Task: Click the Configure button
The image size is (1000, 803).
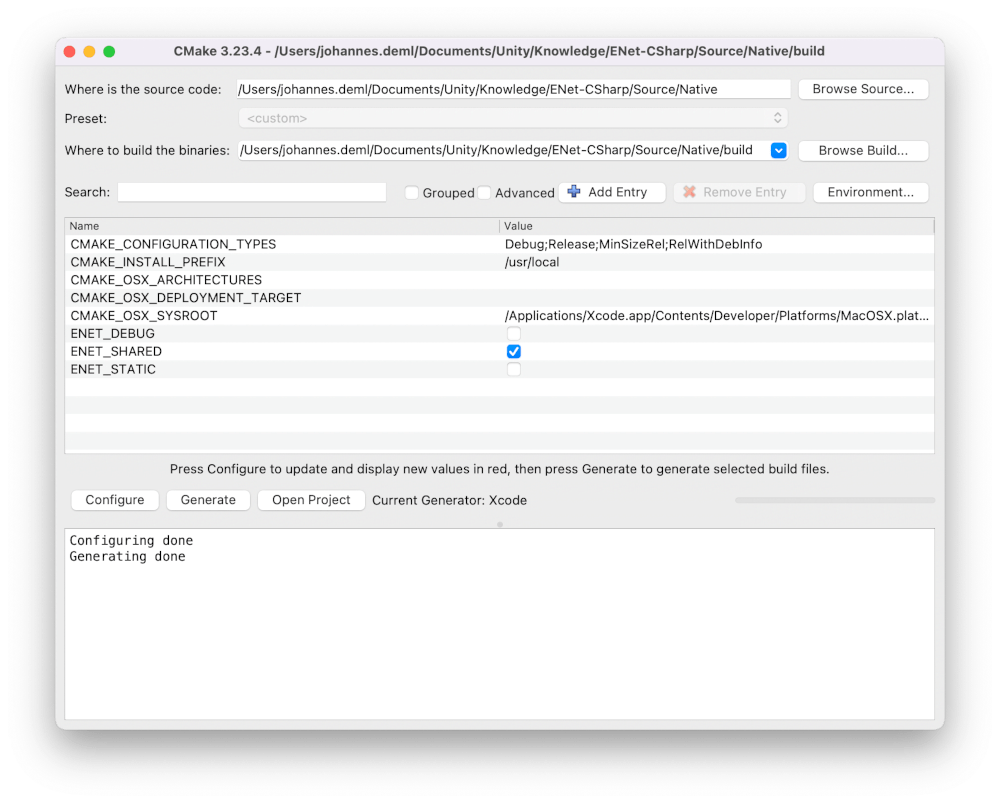Action: [115, 500]
